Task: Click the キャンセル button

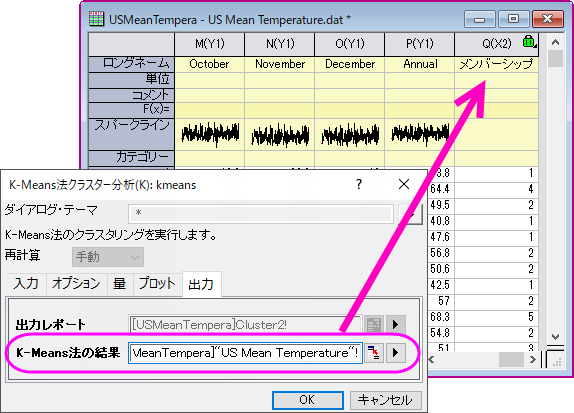Action: [385, 400]
